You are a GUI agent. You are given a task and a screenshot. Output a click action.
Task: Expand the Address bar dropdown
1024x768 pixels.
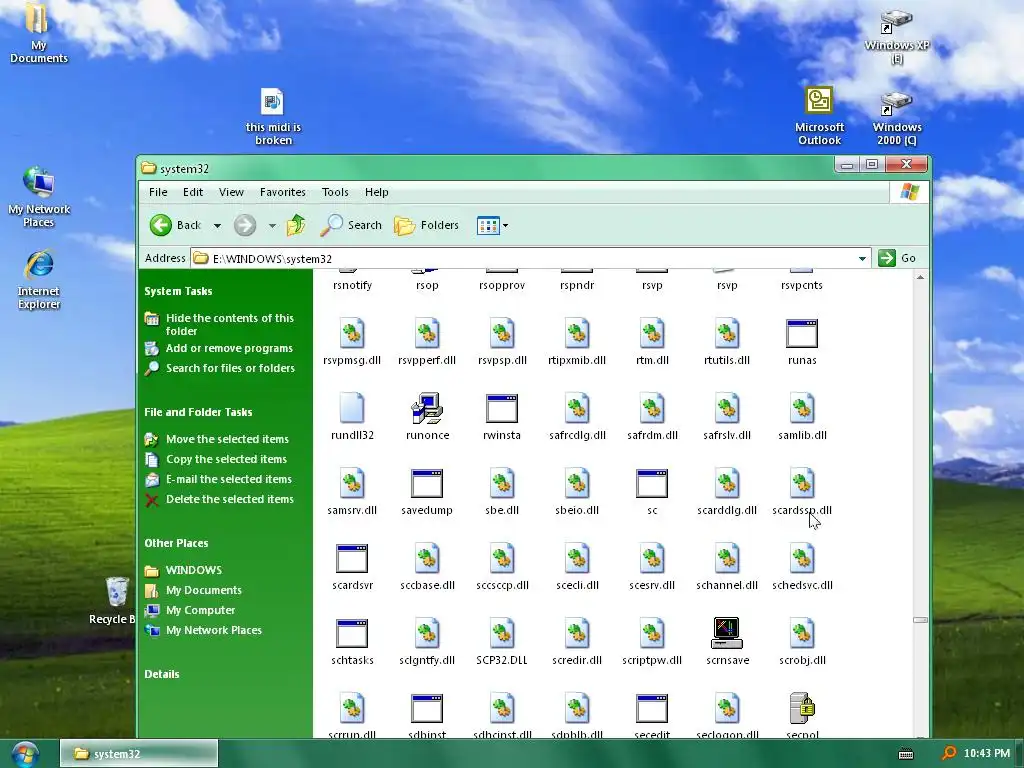pos(862,259)
